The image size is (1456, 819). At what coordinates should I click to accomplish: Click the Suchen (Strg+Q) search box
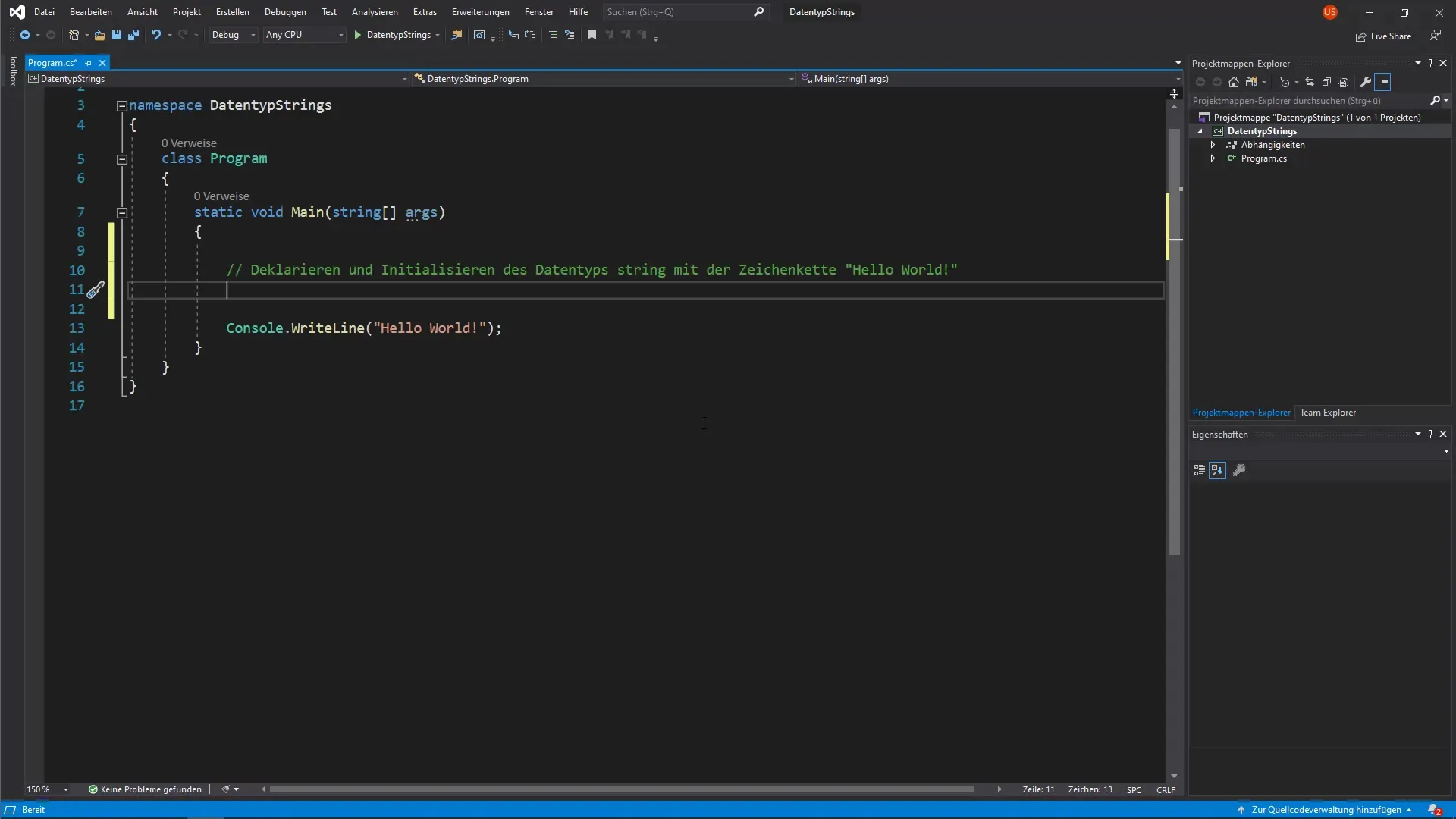[685, 12]
